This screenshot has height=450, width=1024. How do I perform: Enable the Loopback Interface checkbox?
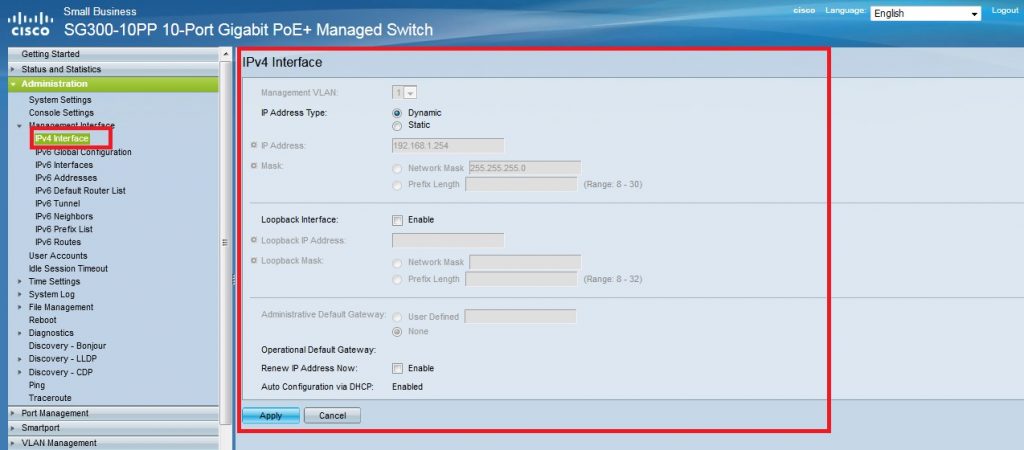[398, 220]
